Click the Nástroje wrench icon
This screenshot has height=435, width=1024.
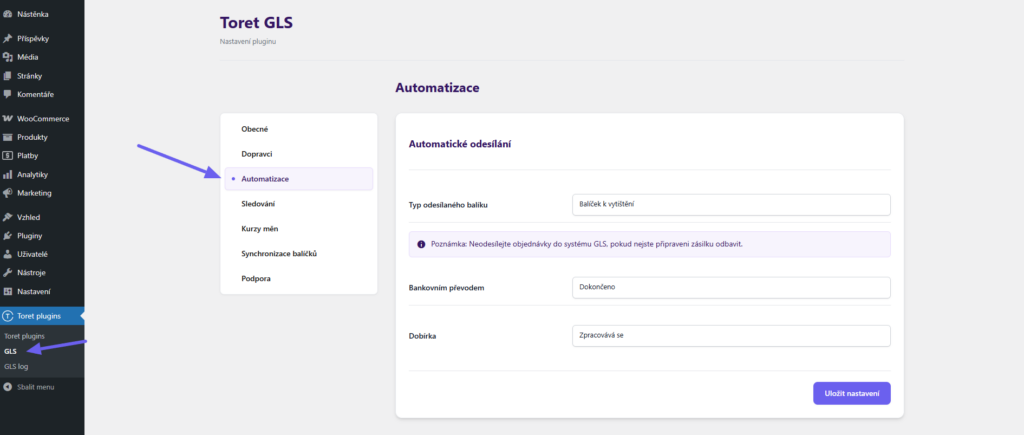(8, 272)
